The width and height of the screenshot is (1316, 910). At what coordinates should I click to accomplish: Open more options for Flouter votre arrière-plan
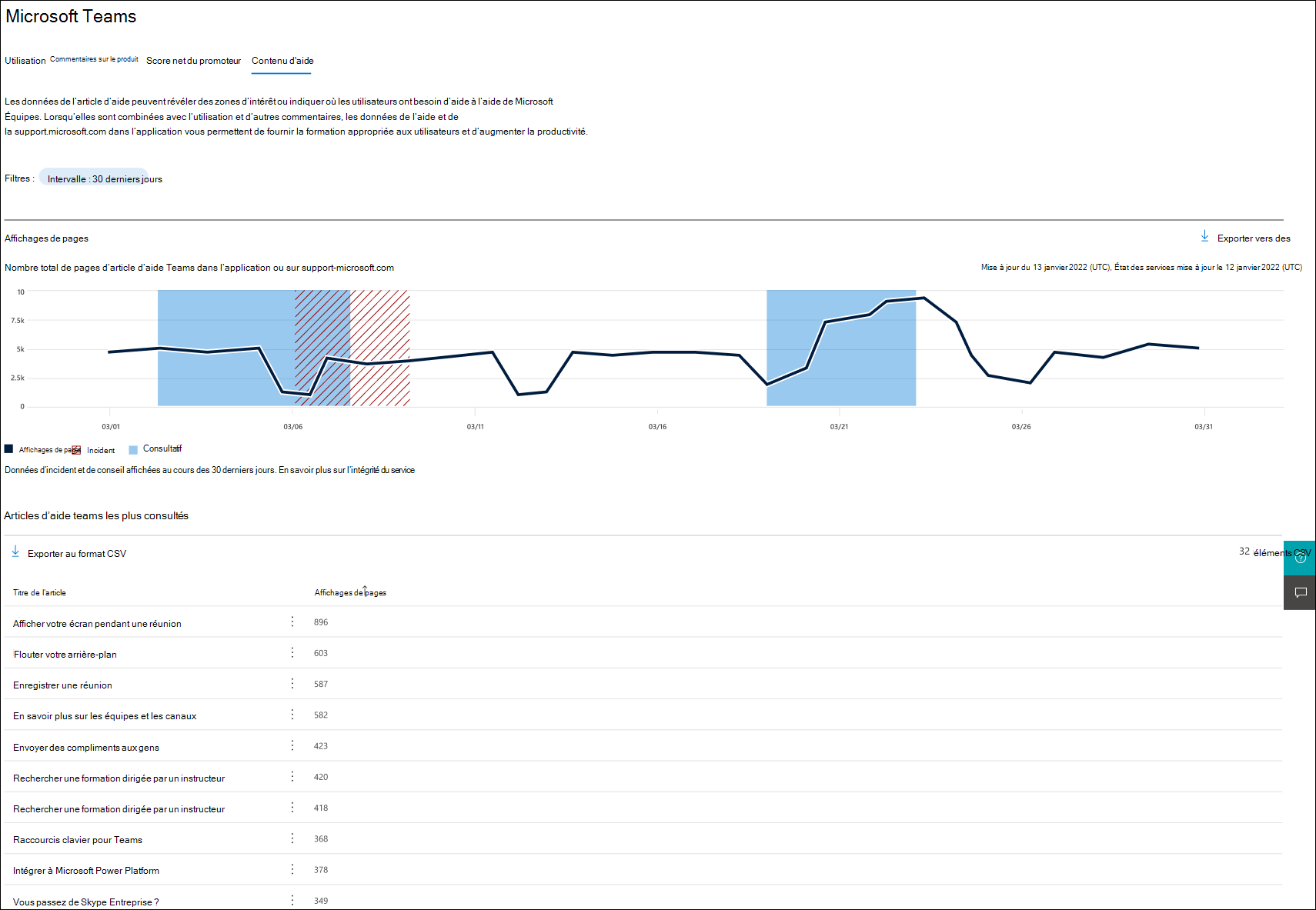click(x=292, y=652)
